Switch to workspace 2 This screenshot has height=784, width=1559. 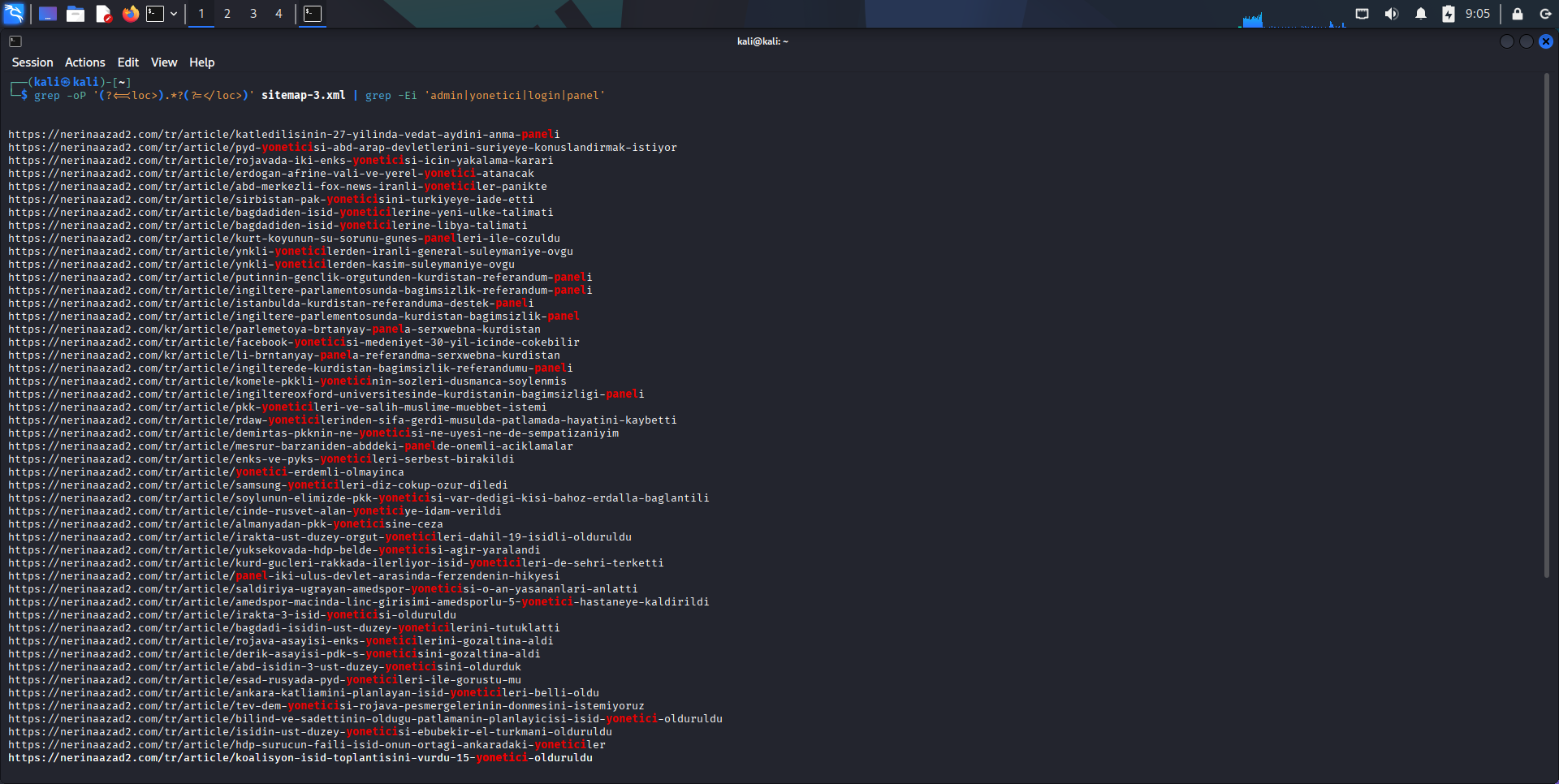(227, 14)
